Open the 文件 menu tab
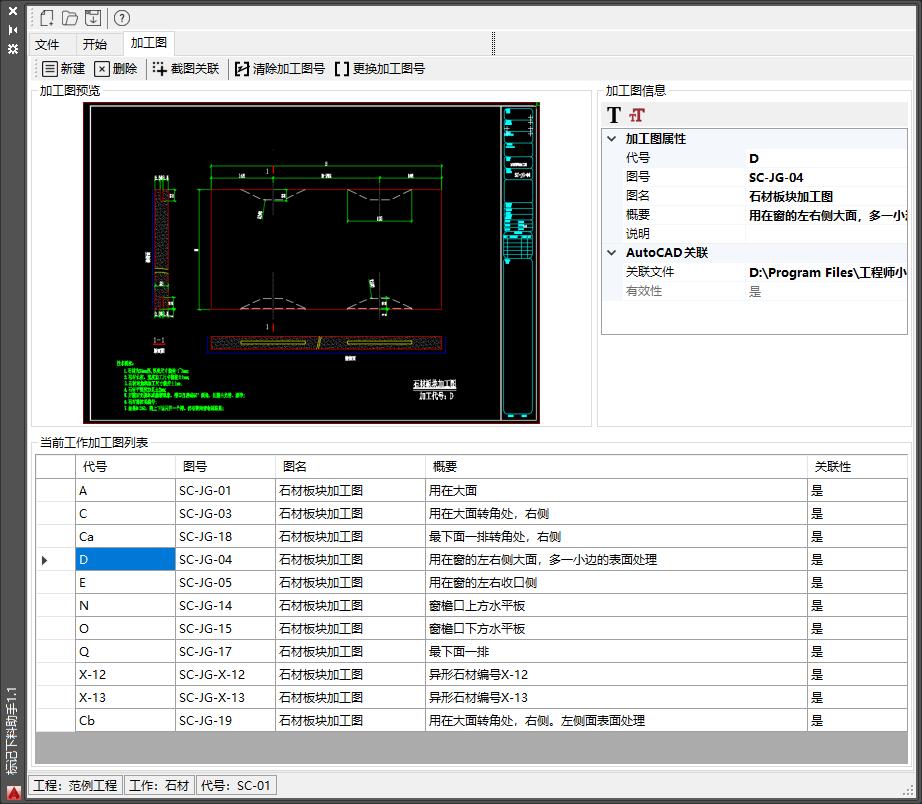 click(47, 45)
